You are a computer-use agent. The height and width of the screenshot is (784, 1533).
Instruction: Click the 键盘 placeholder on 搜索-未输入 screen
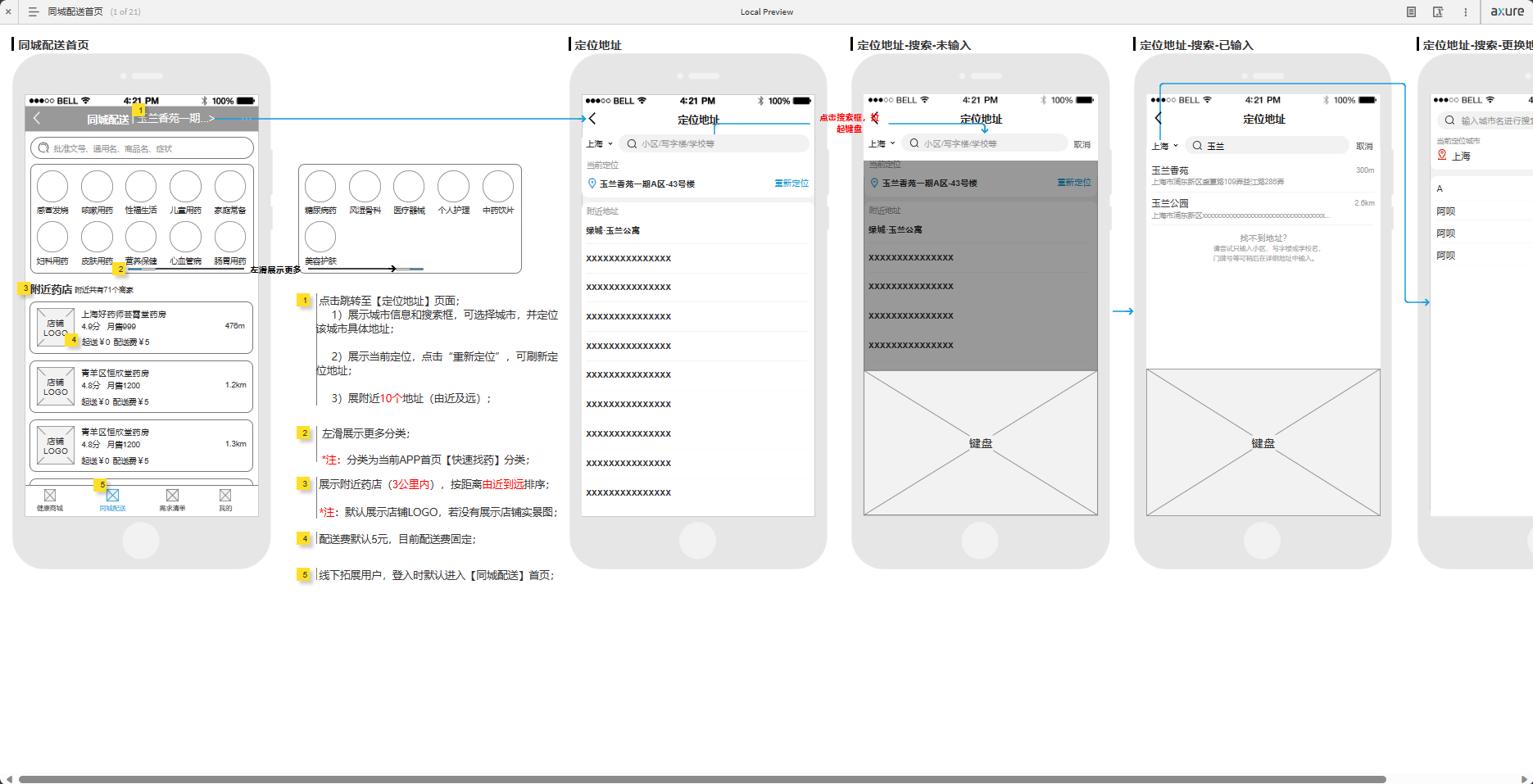point(981,443)
